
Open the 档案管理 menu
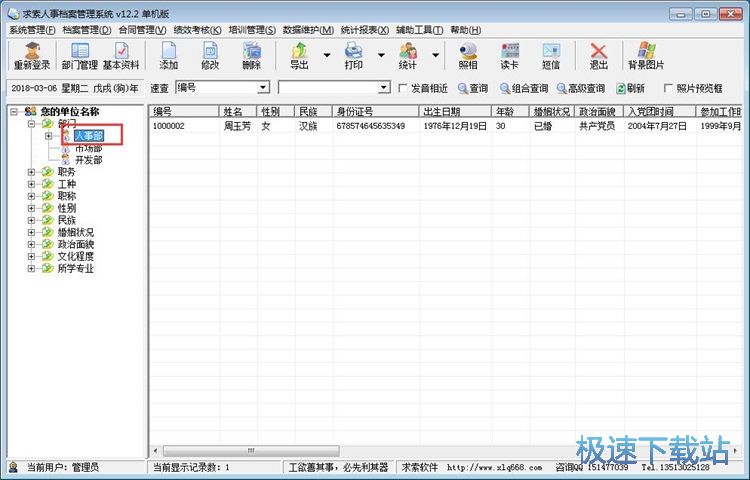coord(85,30)
